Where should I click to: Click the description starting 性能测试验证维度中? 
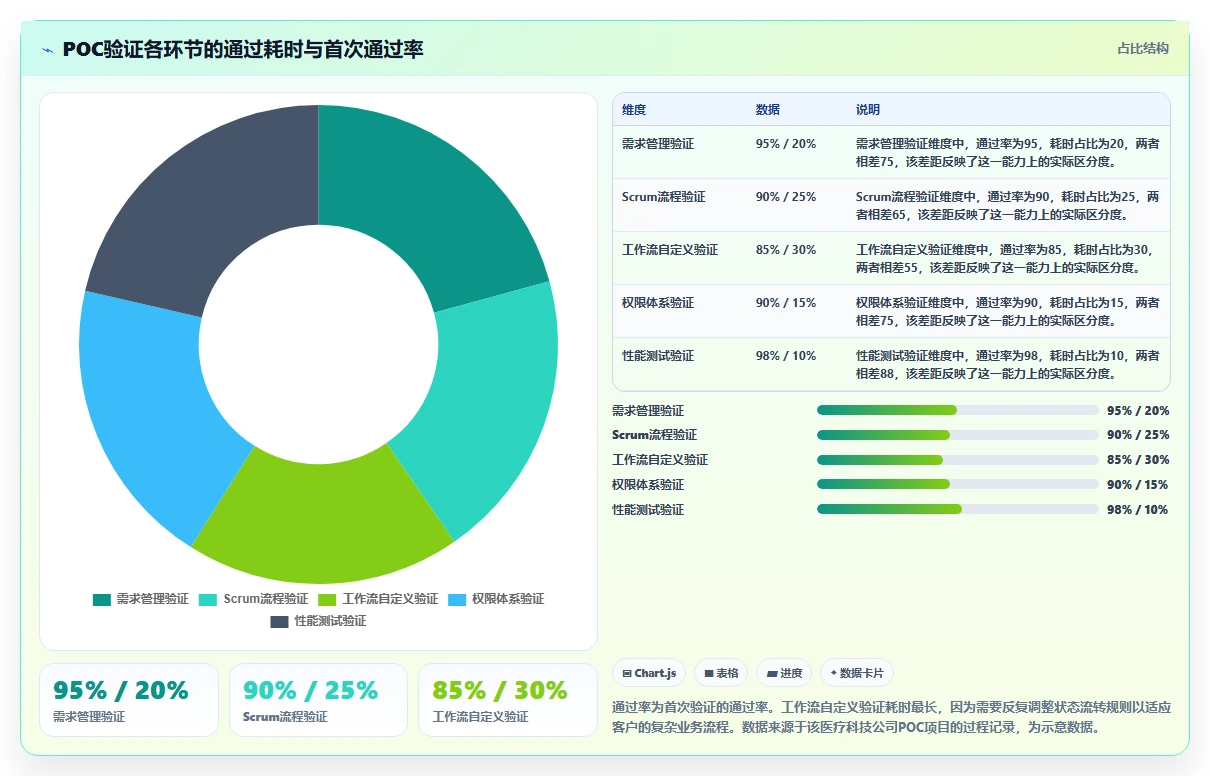click(1008, 365)
